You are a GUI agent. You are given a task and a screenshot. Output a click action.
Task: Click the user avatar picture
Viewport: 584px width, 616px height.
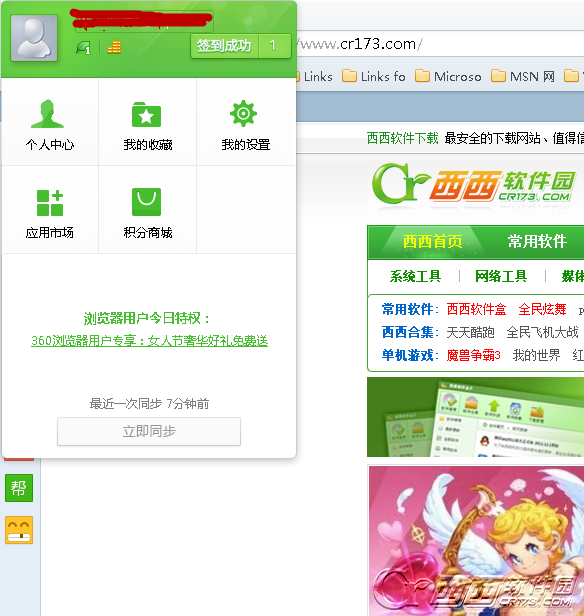tap(34, 38)
